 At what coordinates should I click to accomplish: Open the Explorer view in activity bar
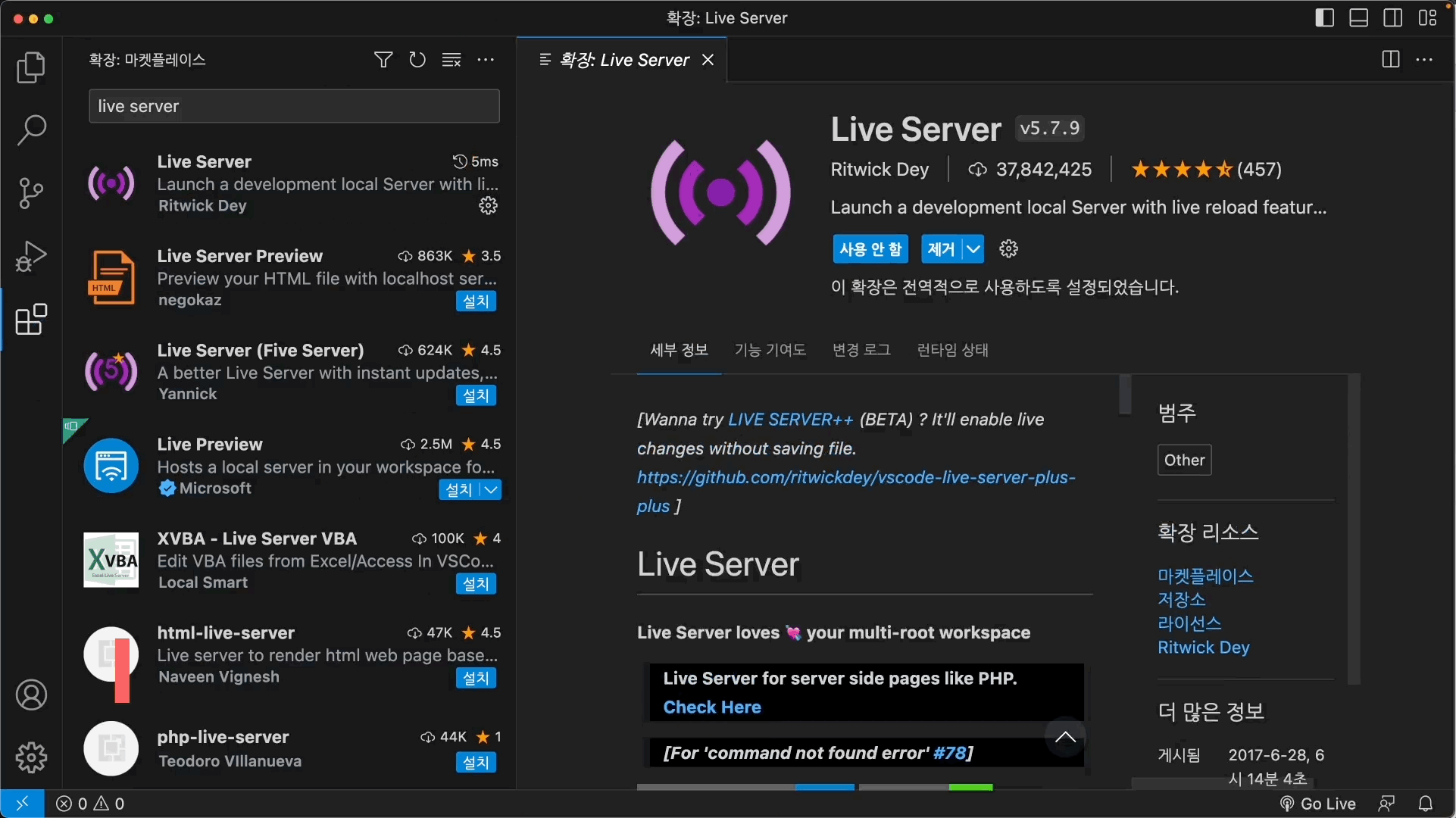(x=31, y=67)
